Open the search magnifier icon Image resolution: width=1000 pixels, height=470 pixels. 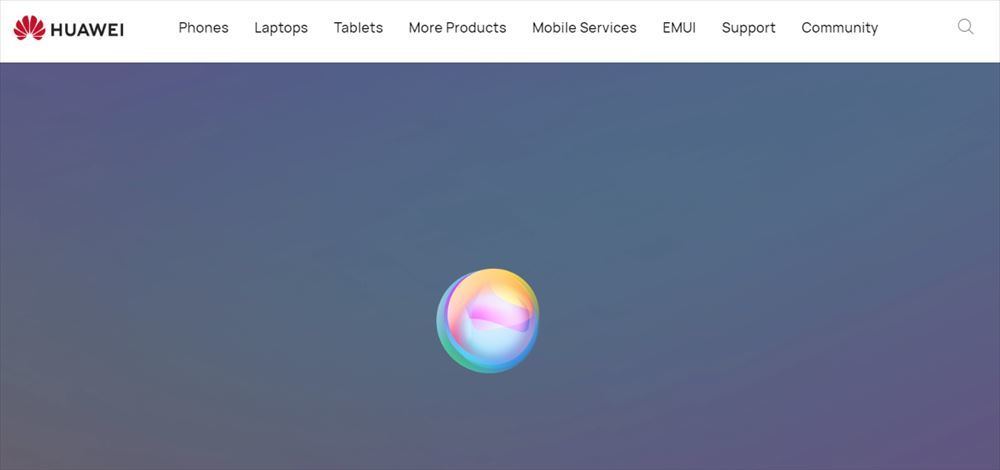coord(966,27)
